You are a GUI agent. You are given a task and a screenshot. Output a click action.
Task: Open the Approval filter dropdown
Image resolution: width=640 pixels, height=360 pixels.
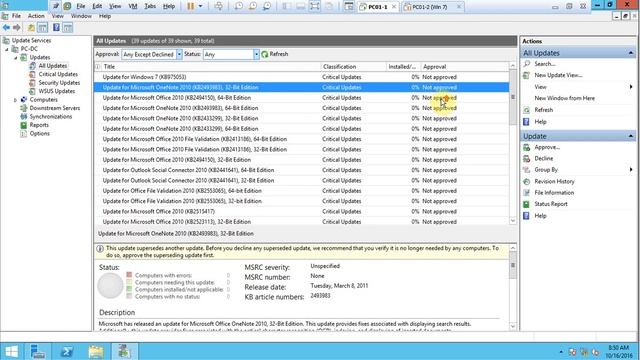point(179,54)
